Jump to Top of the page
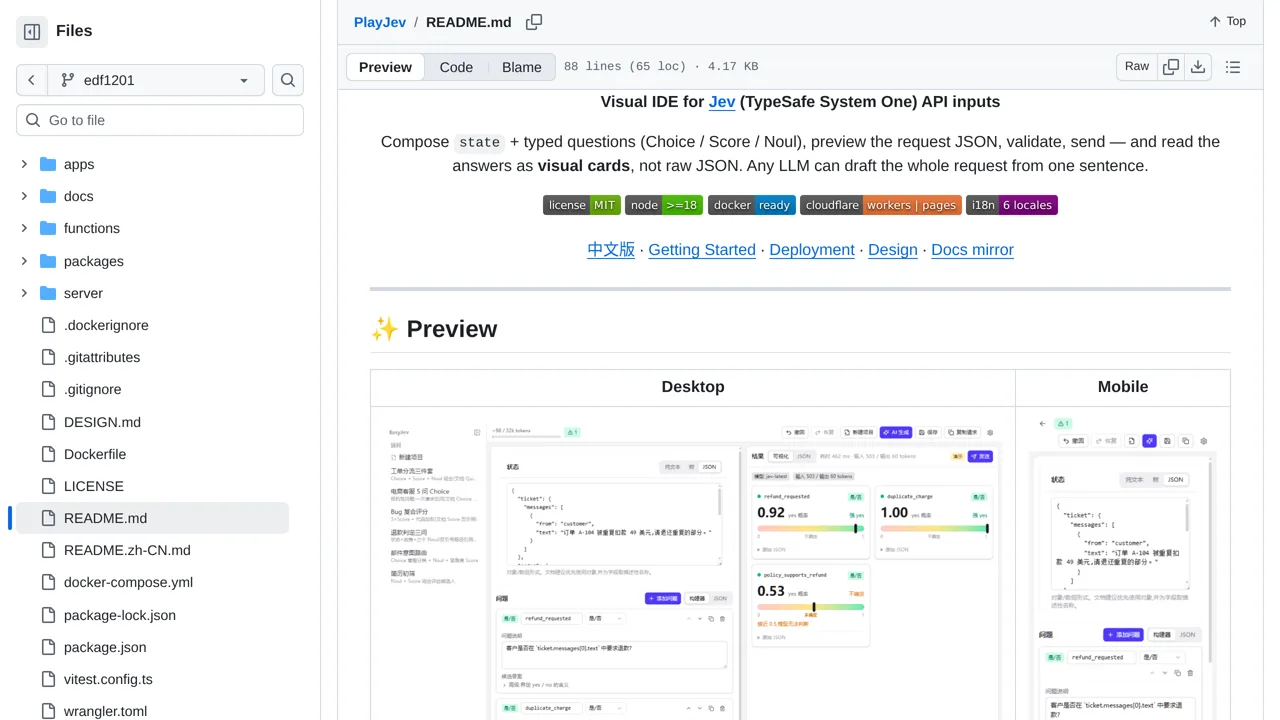The width and height of the screenshot is (1280, 720). [1227, 21]
